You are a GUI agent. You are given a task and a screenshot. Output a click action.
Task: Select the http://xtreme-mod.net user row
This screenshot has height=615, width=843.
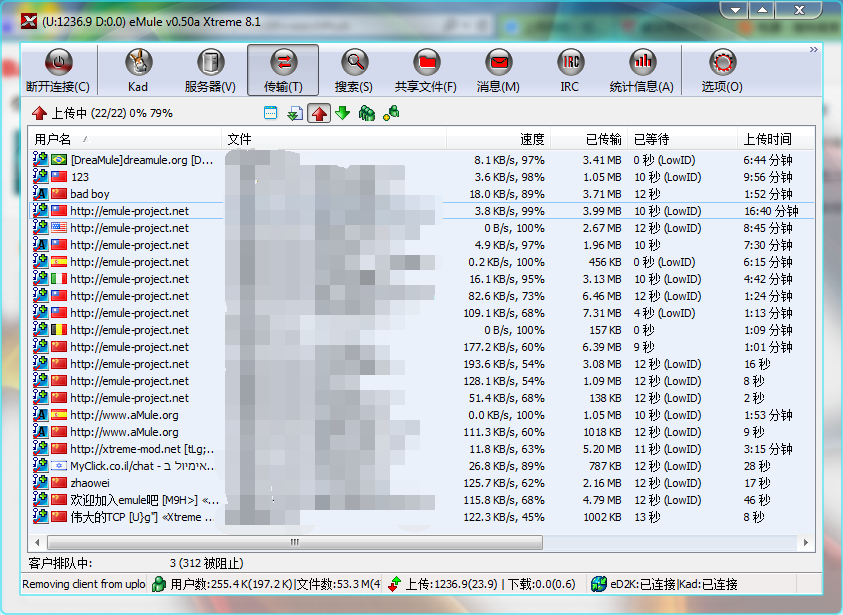[422, 449]
